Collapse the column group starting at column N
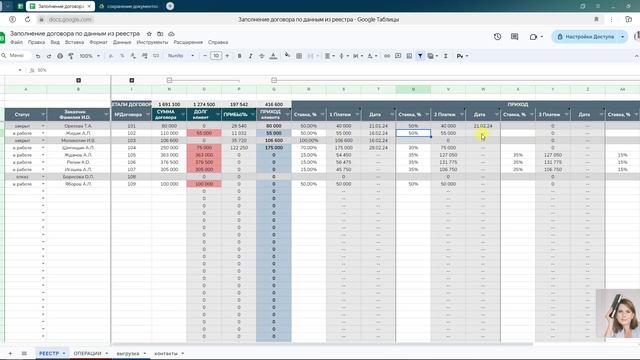This screenshot has width=640, height=360. point(169,80)
